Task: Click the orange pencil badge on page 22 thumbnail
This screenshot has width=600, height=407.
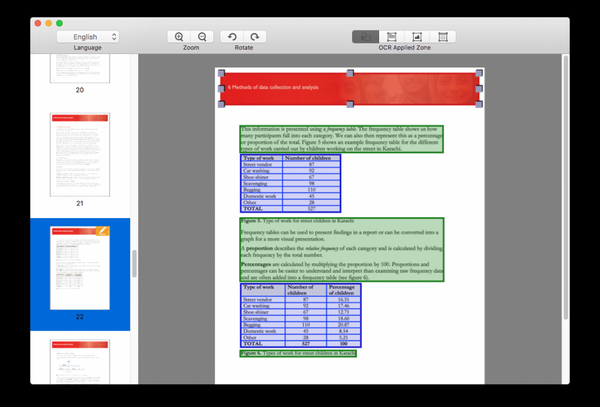Action: point(103,231)
